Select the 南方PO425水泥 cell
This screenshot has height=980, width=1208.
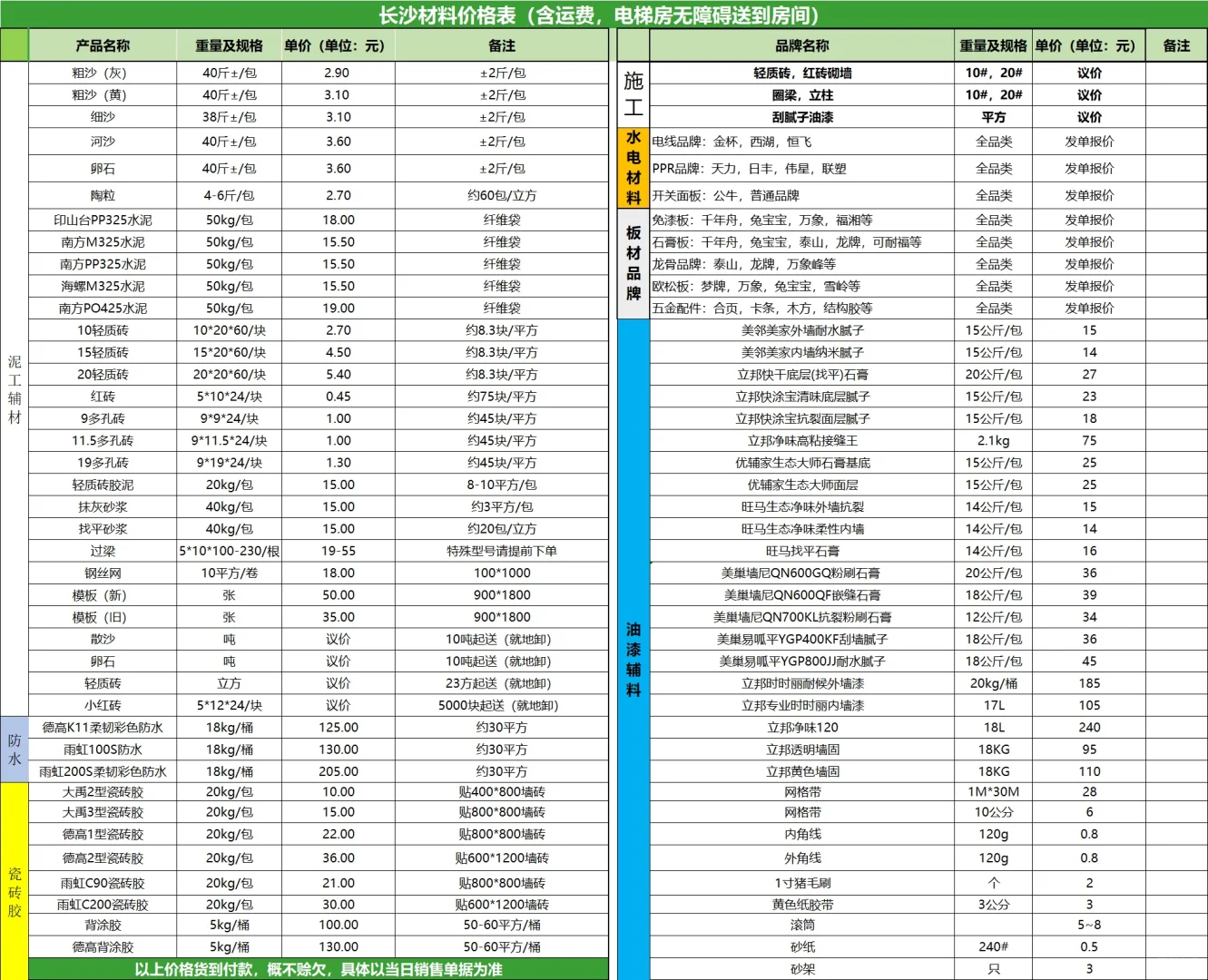coord(103,309)
